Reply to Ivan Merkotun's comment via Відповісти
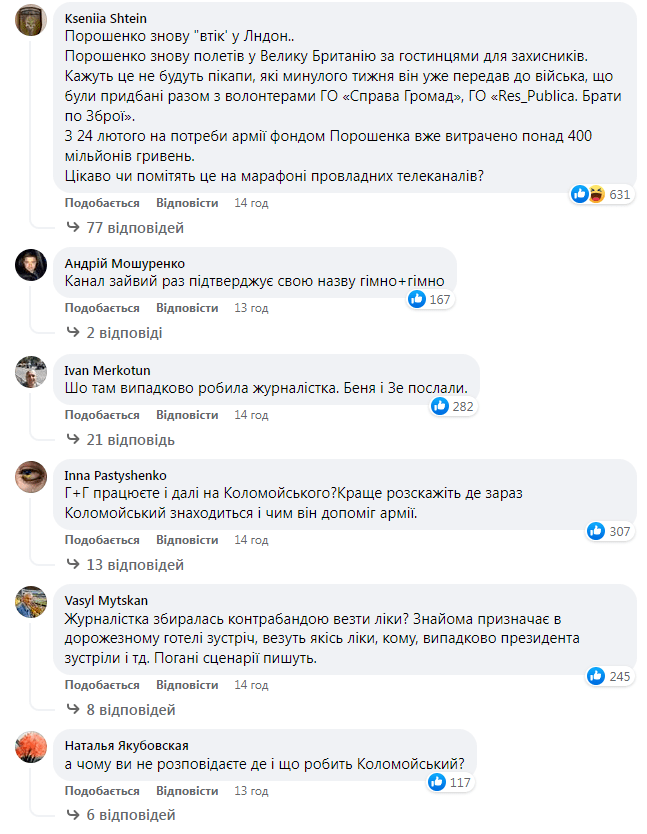The image size is (647, 834). 187,415
